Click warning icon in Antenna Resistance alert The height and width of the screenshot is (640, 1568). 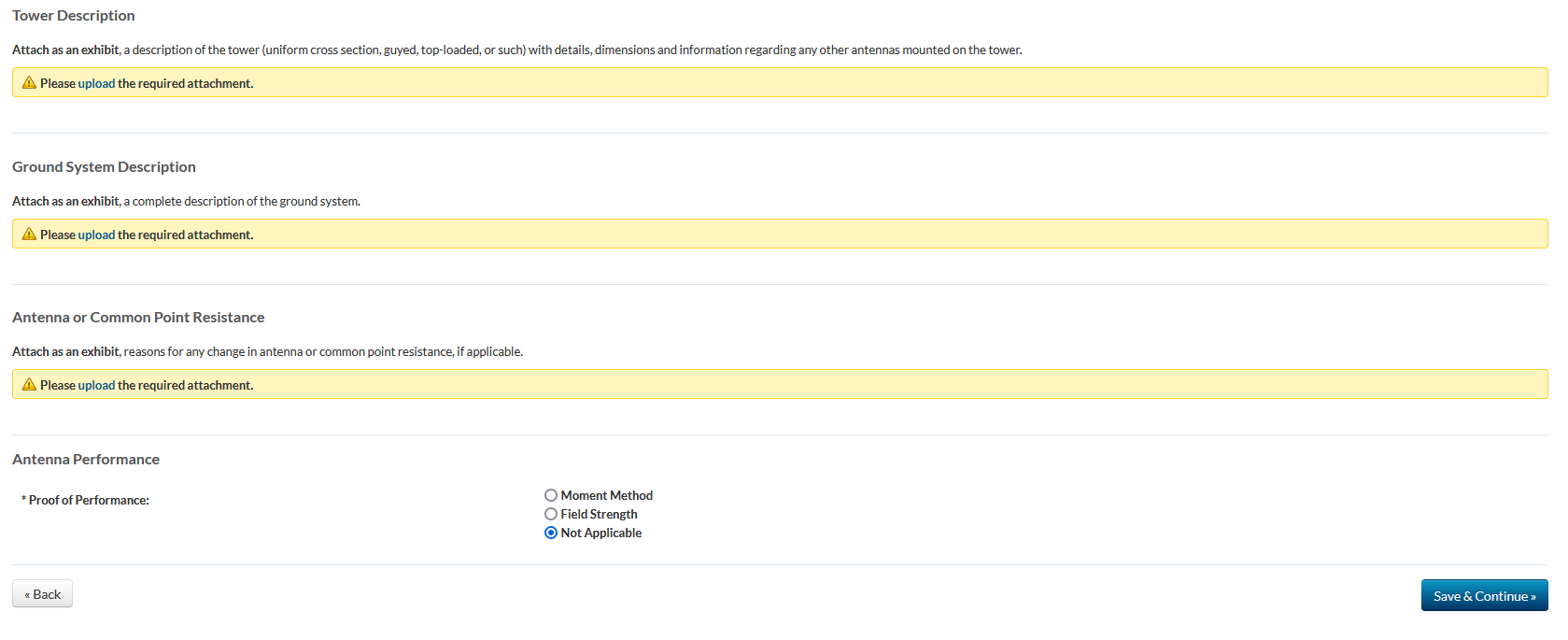29,385
